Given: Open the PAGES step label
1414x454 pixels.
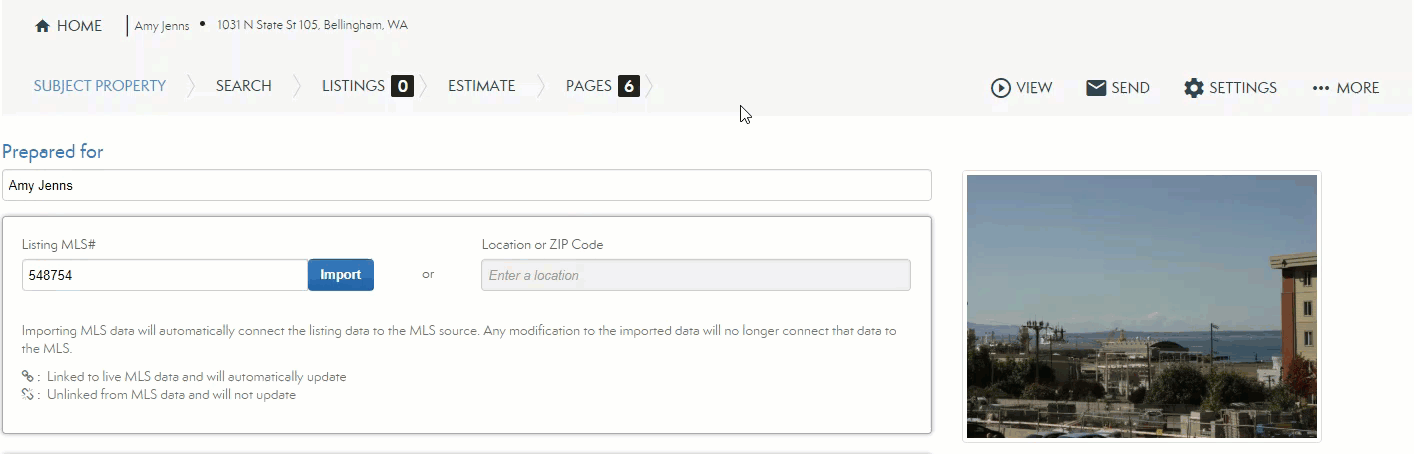Looking at the screenshot, I should pyautogui.click(x=588, y=86).
